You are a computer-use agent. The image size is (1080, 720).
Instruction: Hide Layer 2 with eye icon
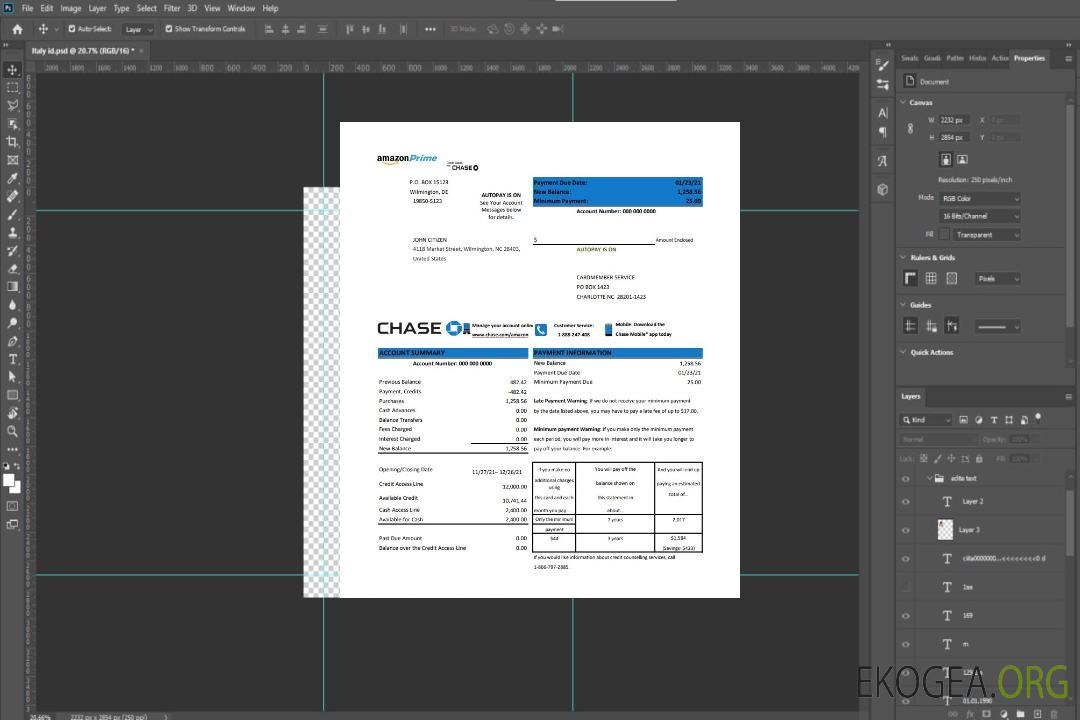[x=906, y=502]
